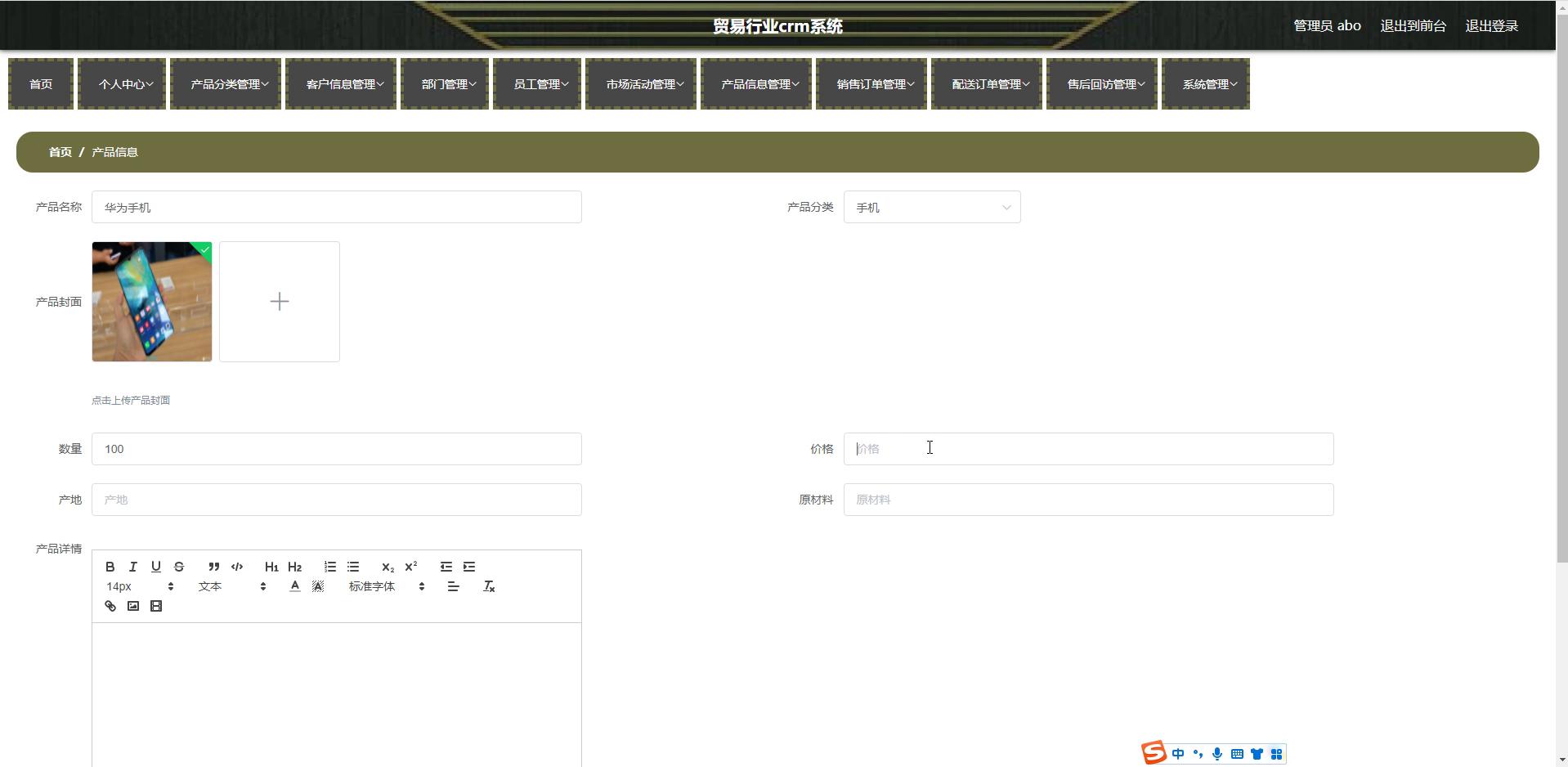Open the 产品分类 dropdown showing 手机
Screen dimensions: 1568x767
click(x=931, y=208)
